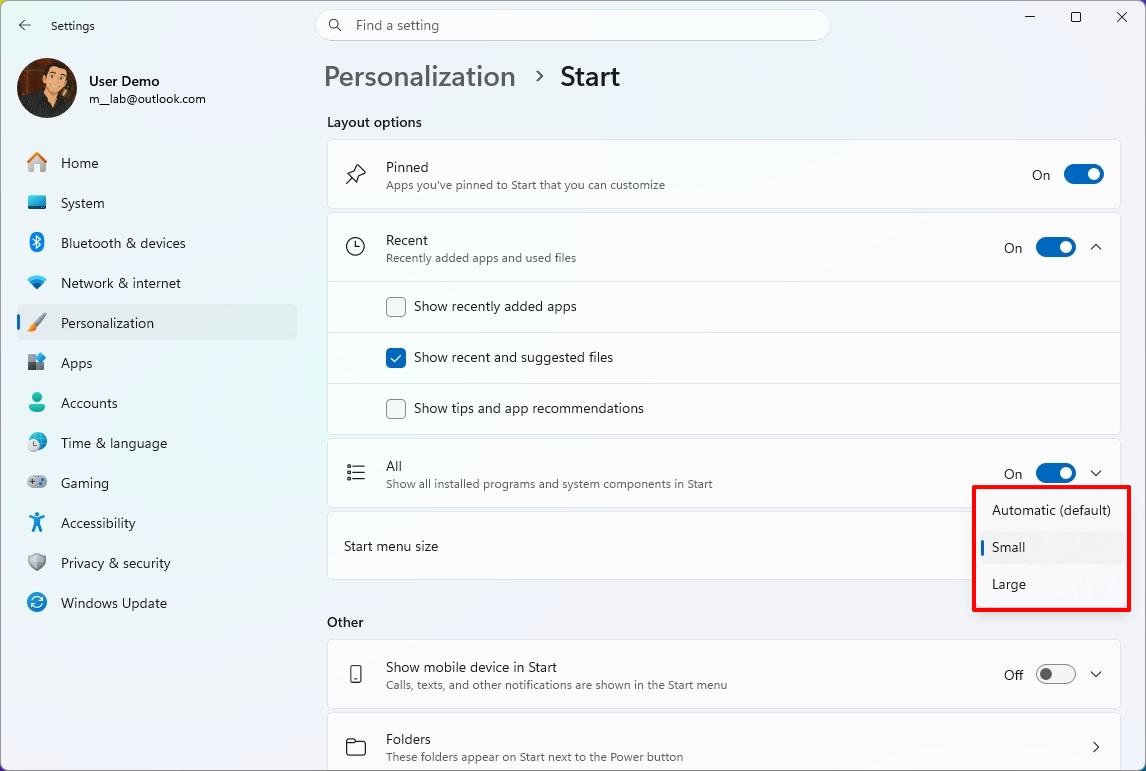Open Apps settings category
The image size is (1146, 771).
tap(156, 362)
